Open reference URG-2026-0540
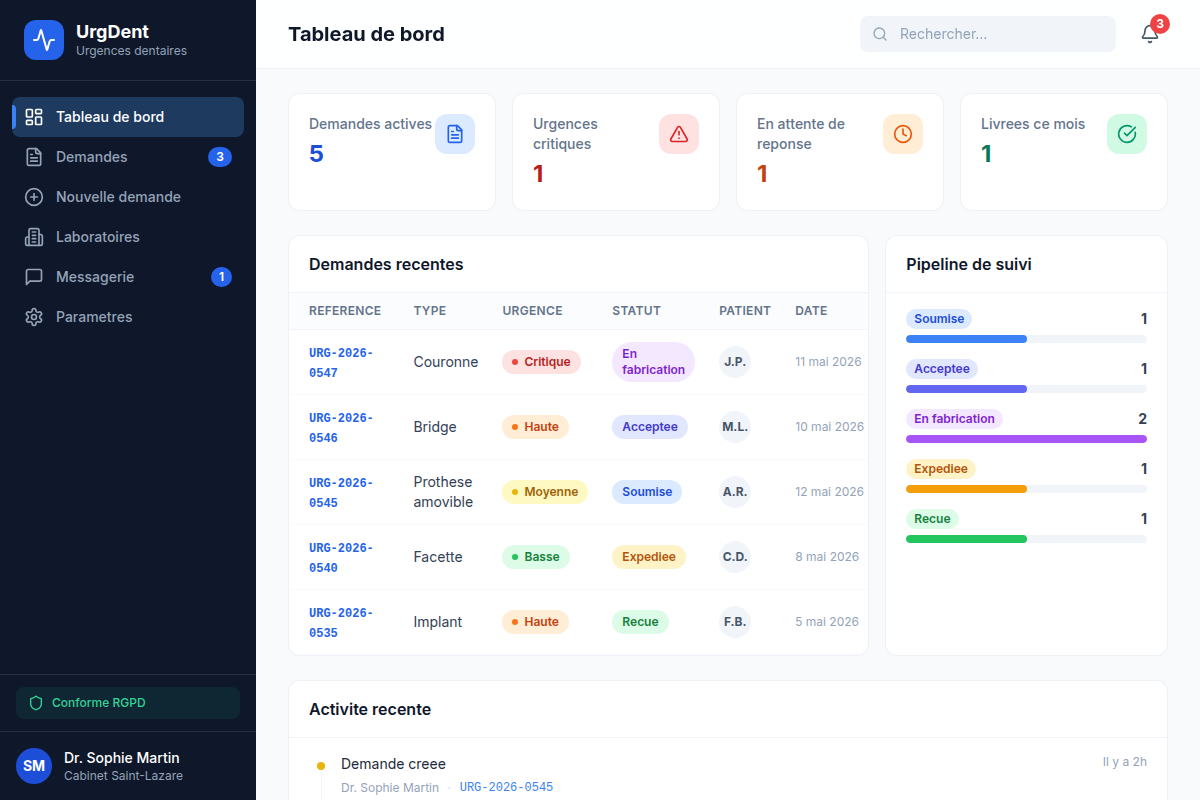Screen dimensions: 1200x800 [x=341, y=557]
